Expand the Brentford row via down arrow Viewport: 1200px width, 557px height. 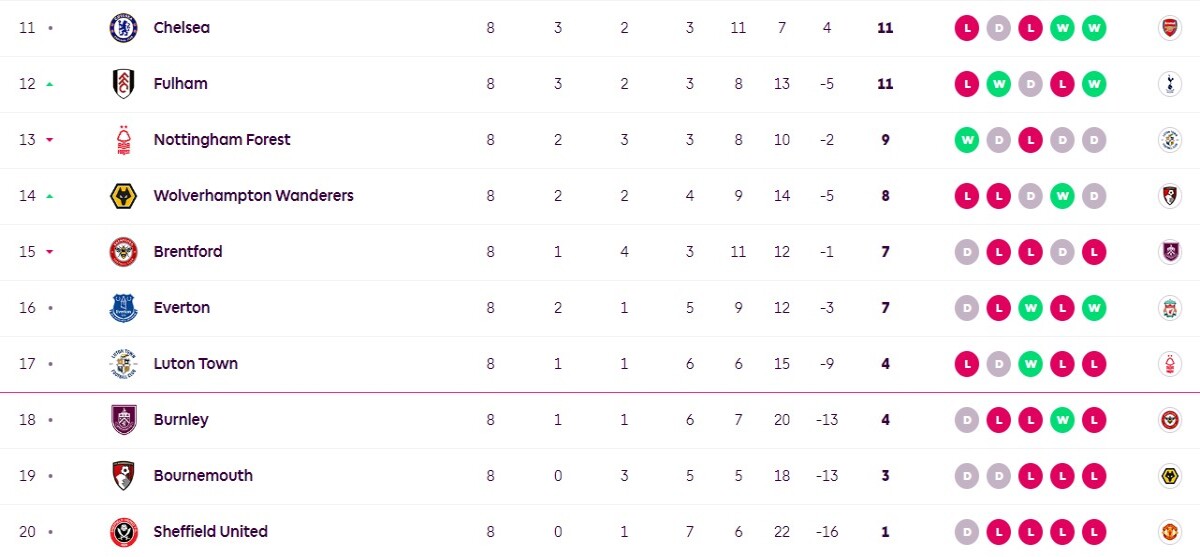tap(50, 252)
